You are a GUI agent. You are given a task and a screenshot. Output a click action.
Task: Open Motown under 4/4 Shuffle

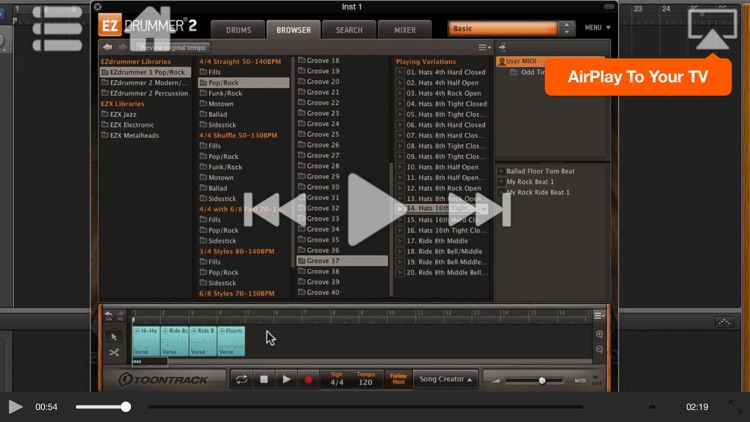pos(217,178)
